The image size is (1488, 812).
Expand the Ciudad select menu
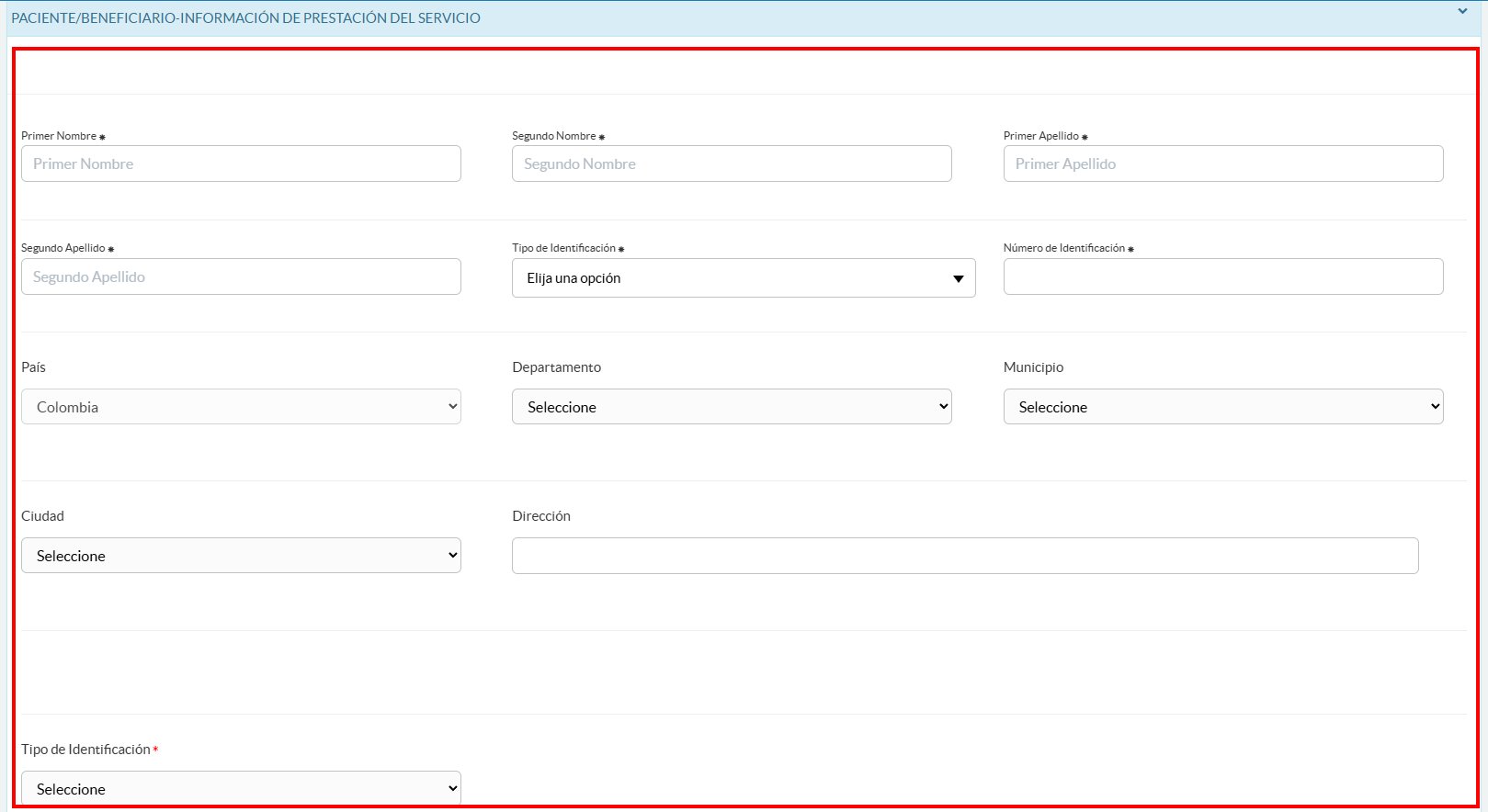click(241, 556)
